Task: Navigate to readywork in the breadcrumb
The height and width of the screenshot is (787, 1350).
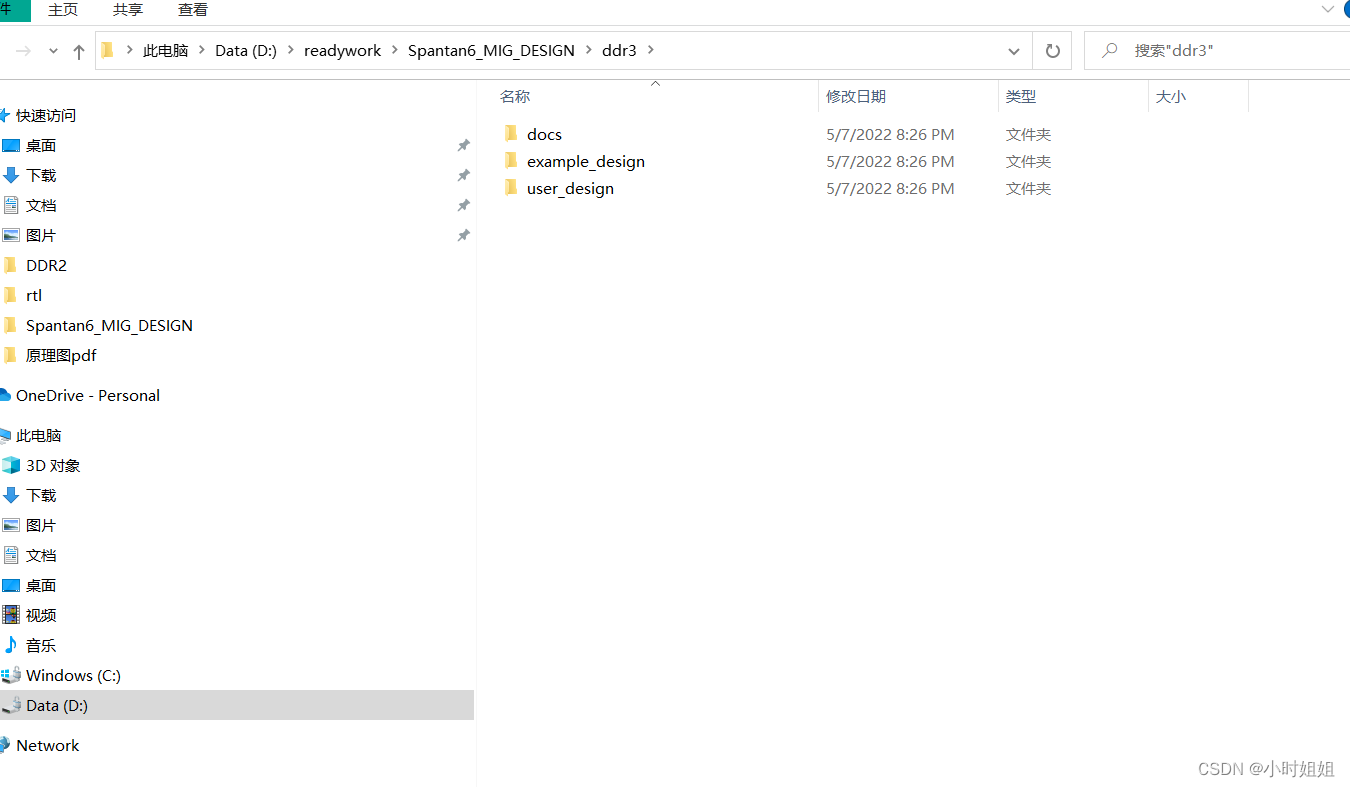Action: [342, 50]
